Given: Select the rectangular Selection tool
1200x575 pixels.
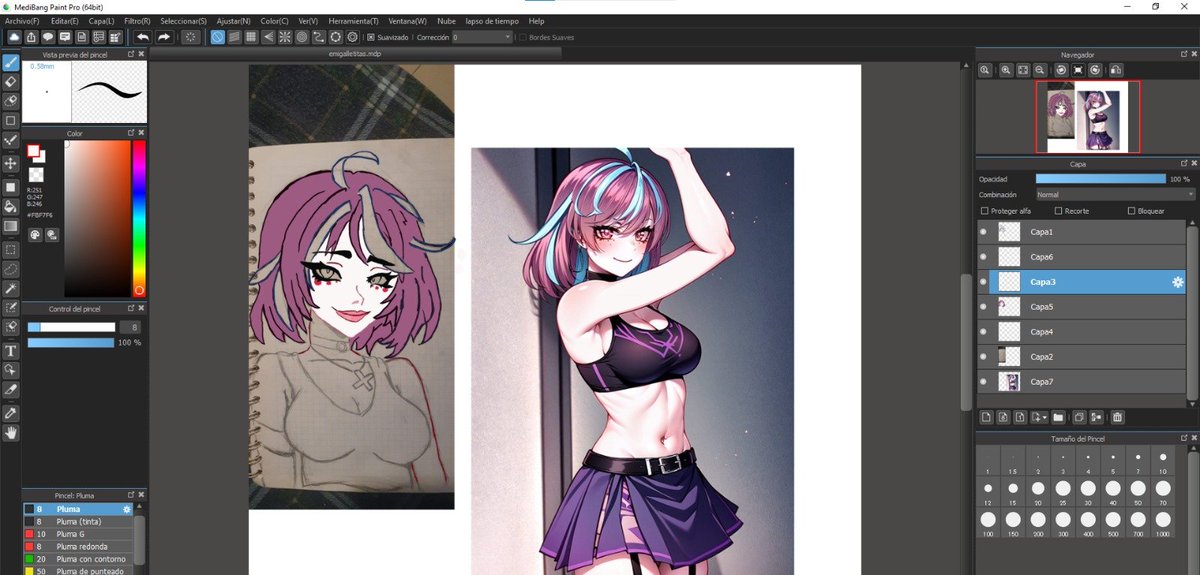Looking at the screenshot, I should 11,249.
